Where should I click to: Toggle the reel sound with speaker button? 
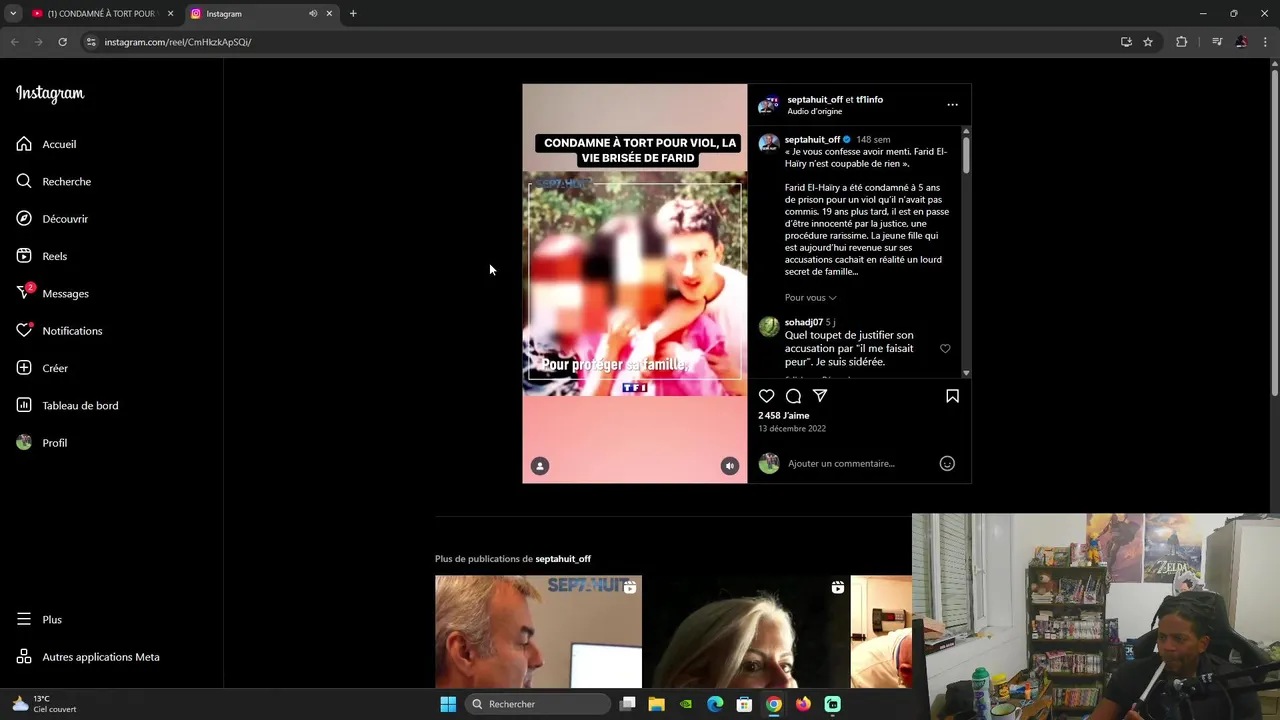pyautogui.click(x=730, y=466)
